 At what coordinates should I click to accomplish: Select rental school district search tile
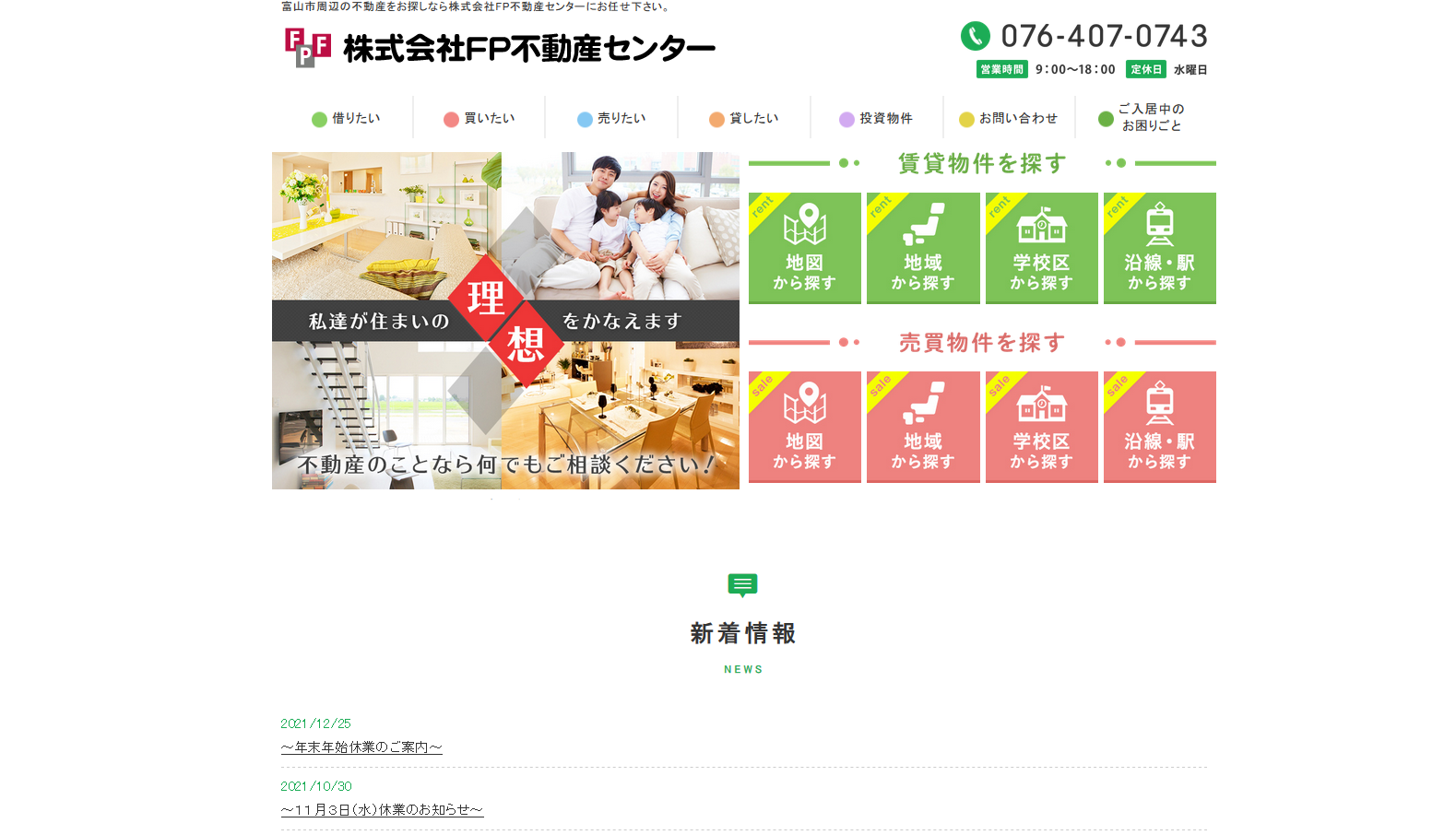tap(1041, 248)
